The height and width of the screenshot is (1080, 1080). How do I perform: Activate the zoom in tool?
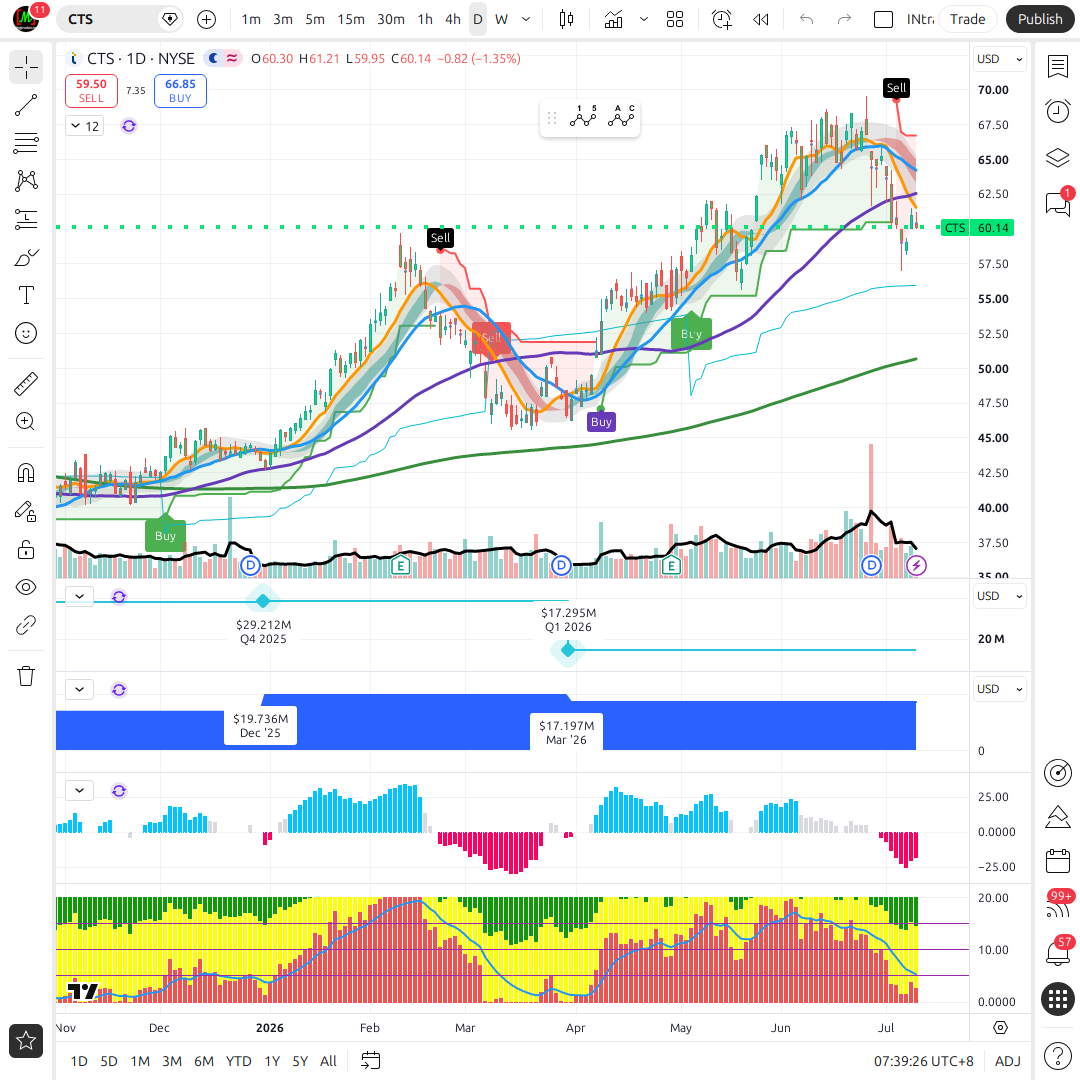point(26,422)
